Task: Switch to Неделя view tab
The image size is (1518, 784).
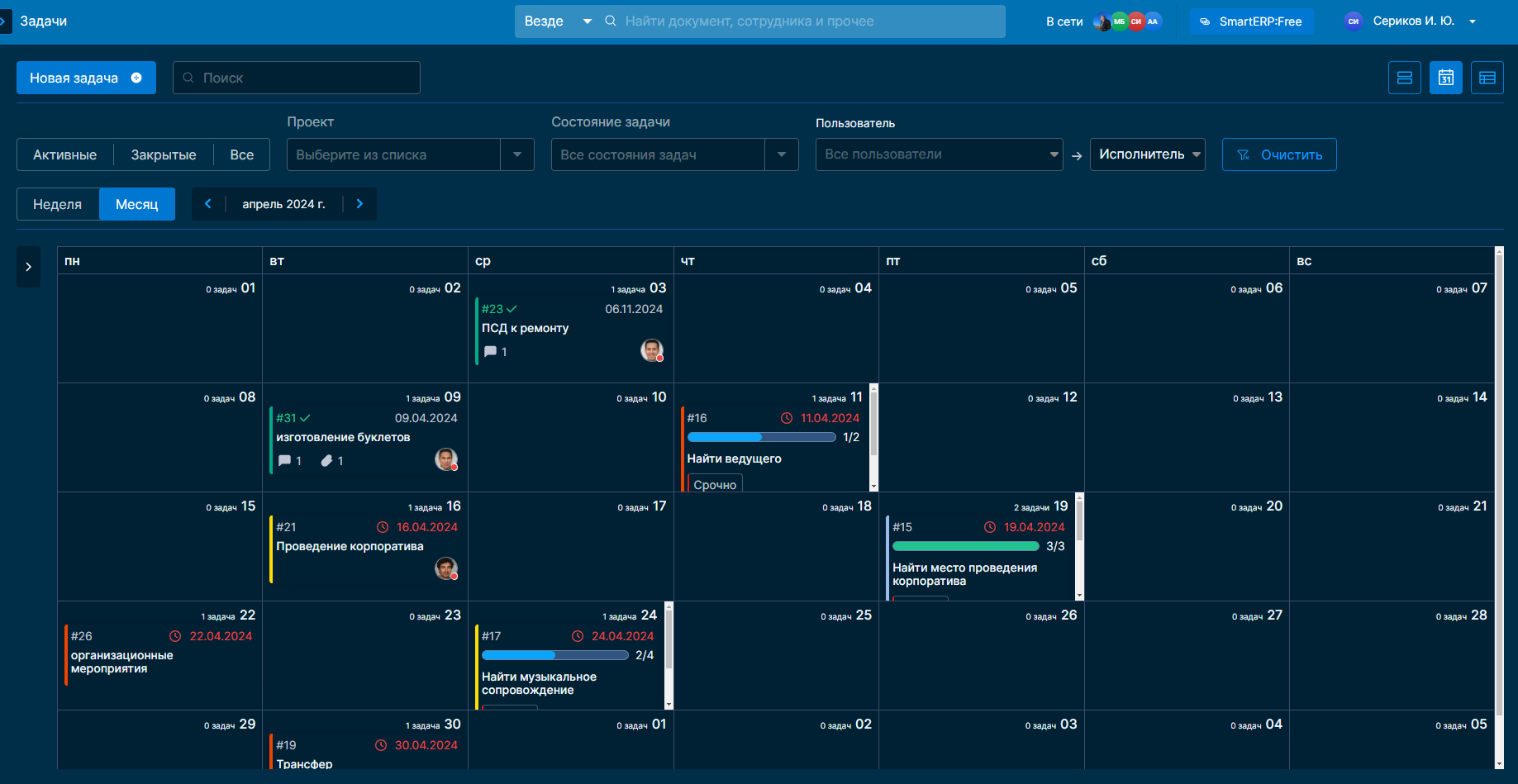Action: pos(58,204)
